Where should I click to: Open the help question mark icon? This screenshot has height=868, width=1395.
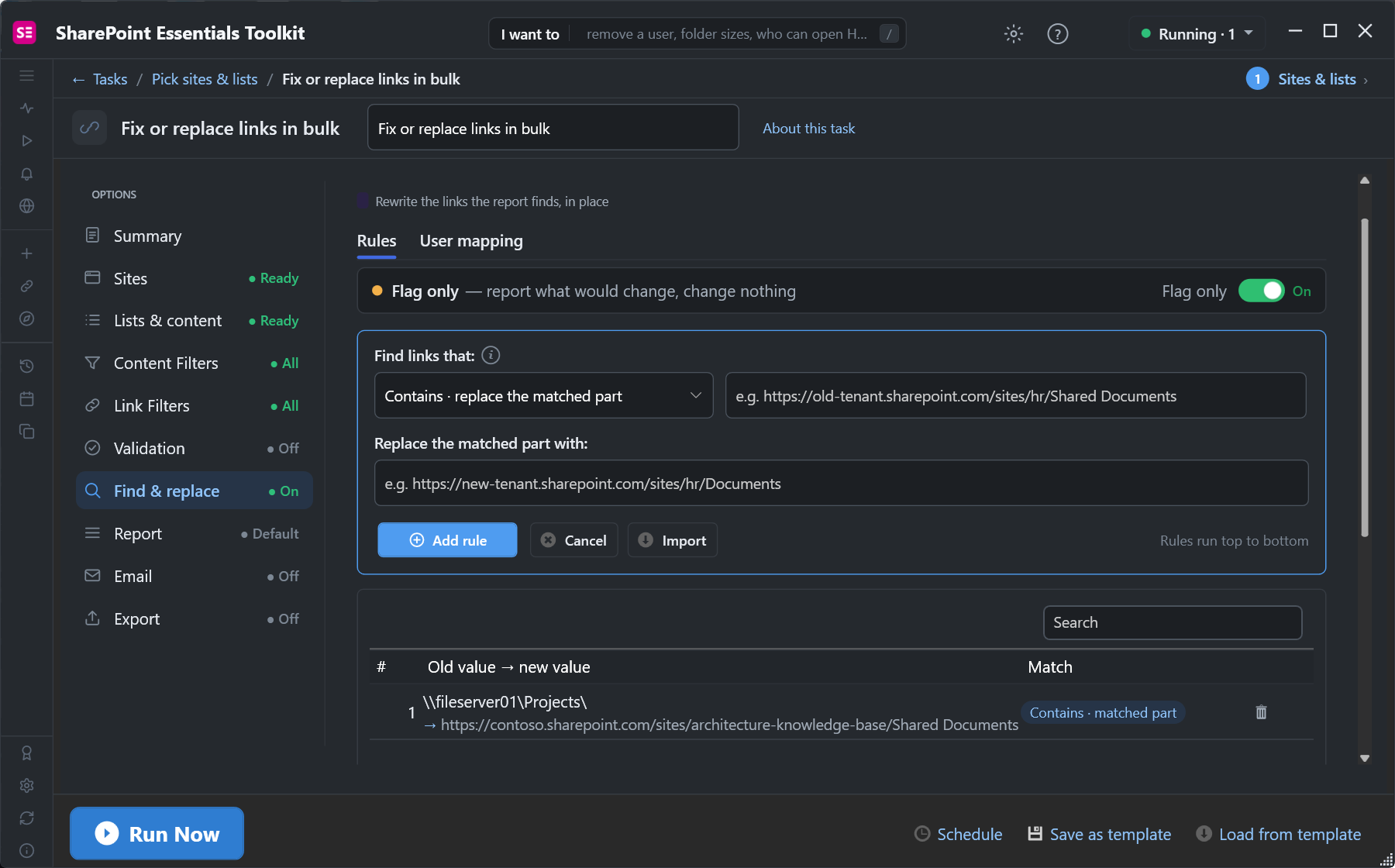(x=1057, y=34)
